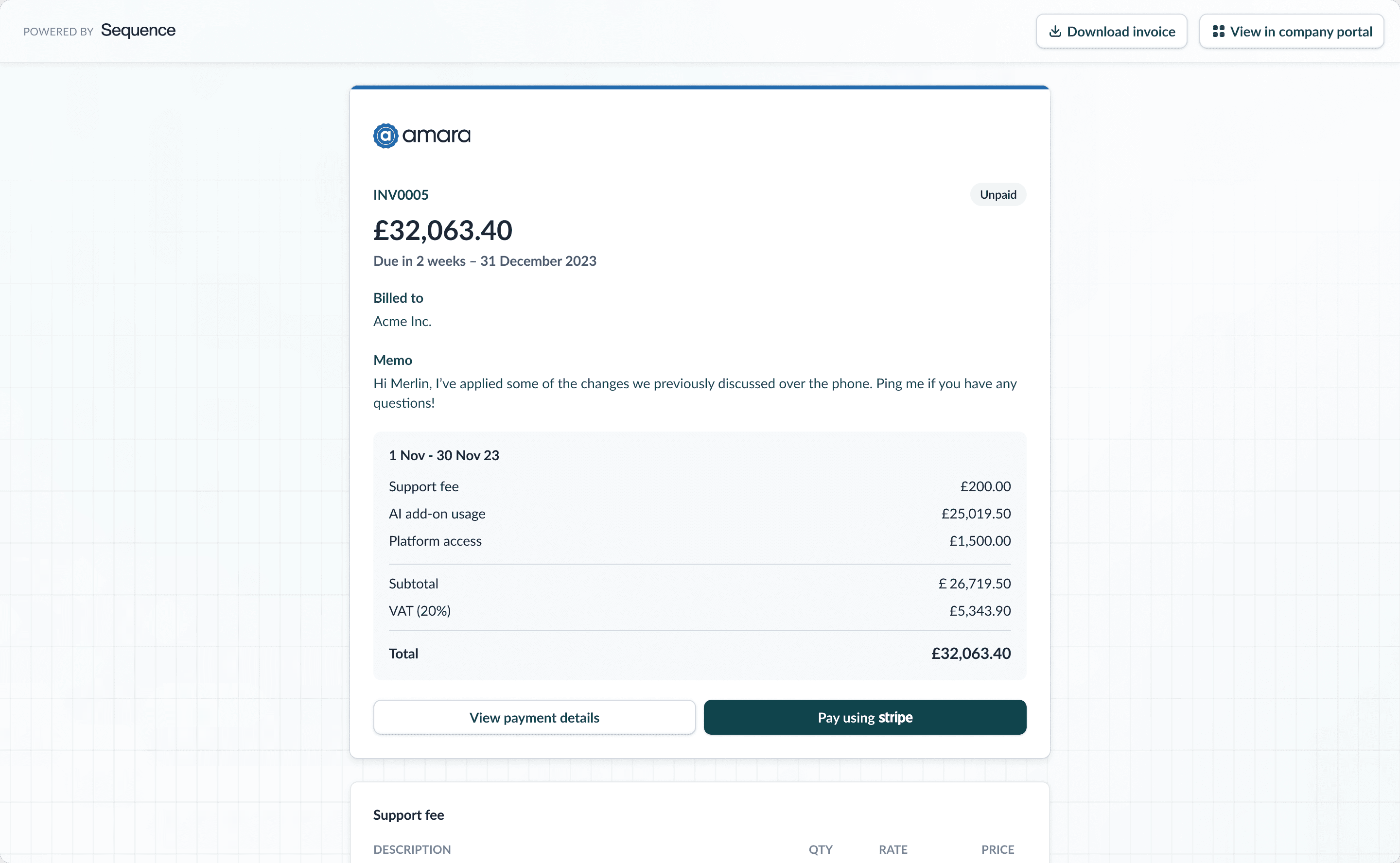Select the INV0005 invoice number
The height and width of the screenshot is (863, 1400).
point(401,195)
